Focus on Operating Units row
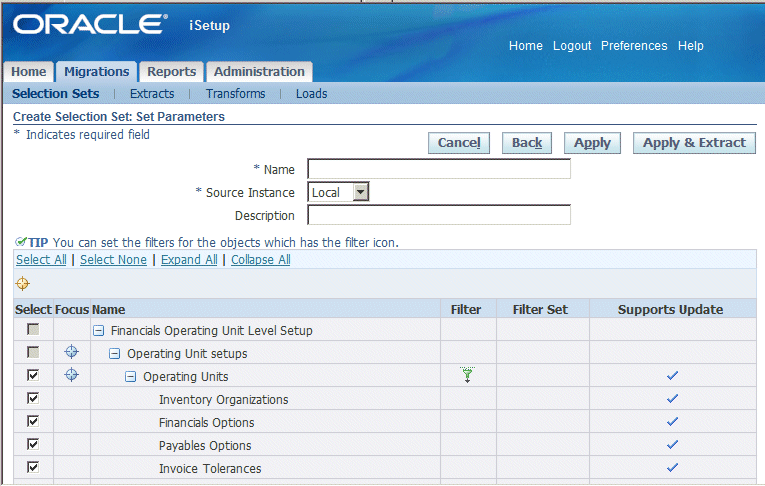The image size is (765, 486). 71,375
